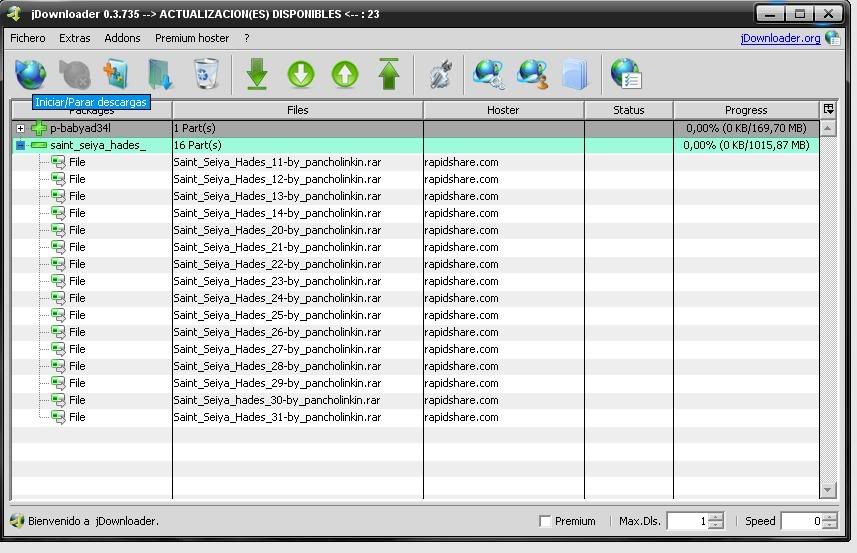
Task: Click green minus icon of saint_seiya_hades_ package
Action: (39, 145)
